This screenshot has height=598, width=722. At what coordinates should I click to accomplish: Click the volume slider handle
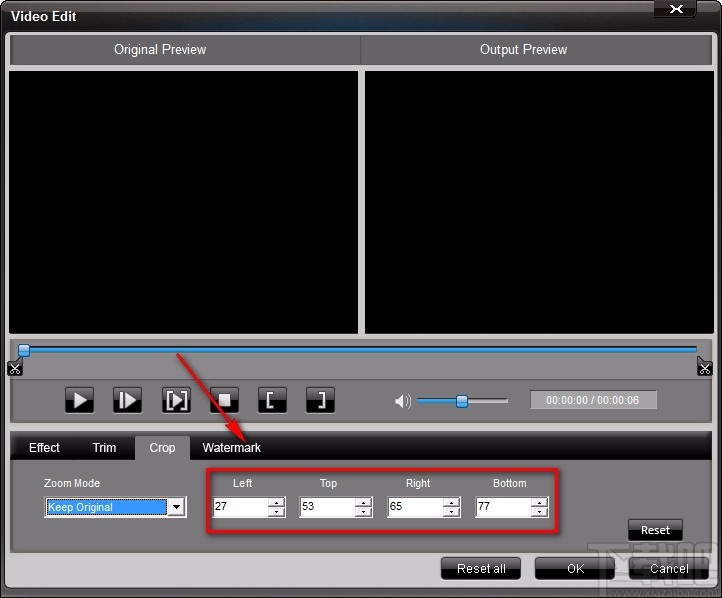coord(462,401)
